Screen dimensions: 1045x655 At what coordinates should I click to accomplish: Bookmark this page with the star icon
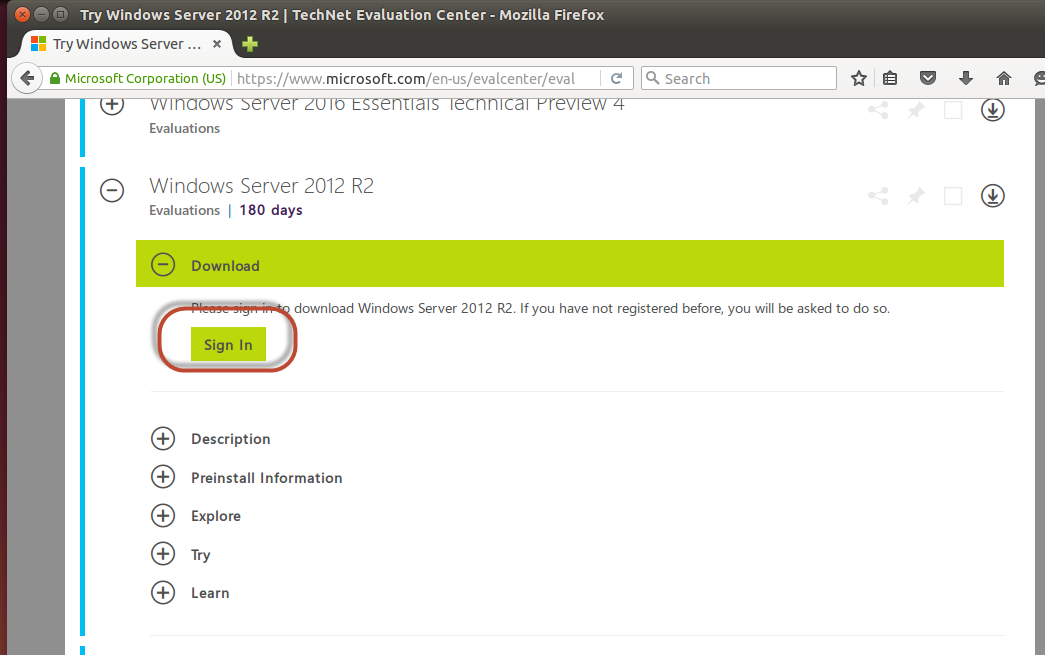coord(858,79)
